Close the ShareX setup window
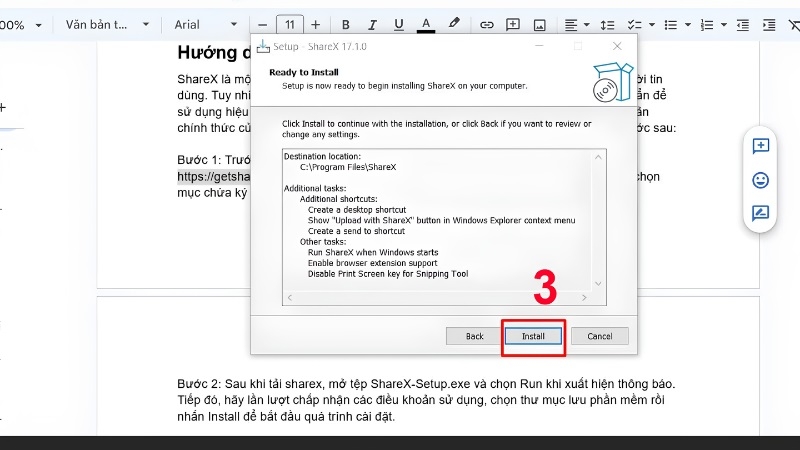 pyautogui.click(x=617, y=46)
